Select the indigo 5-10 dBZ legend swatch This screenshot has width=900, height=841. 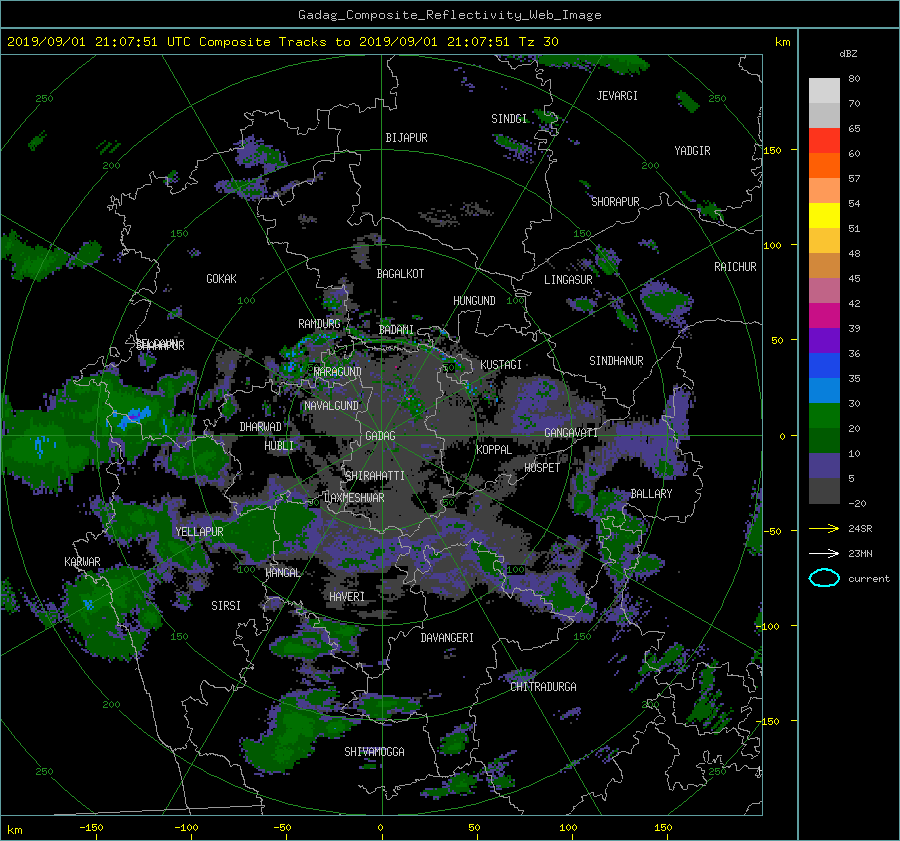coord(824,466)
